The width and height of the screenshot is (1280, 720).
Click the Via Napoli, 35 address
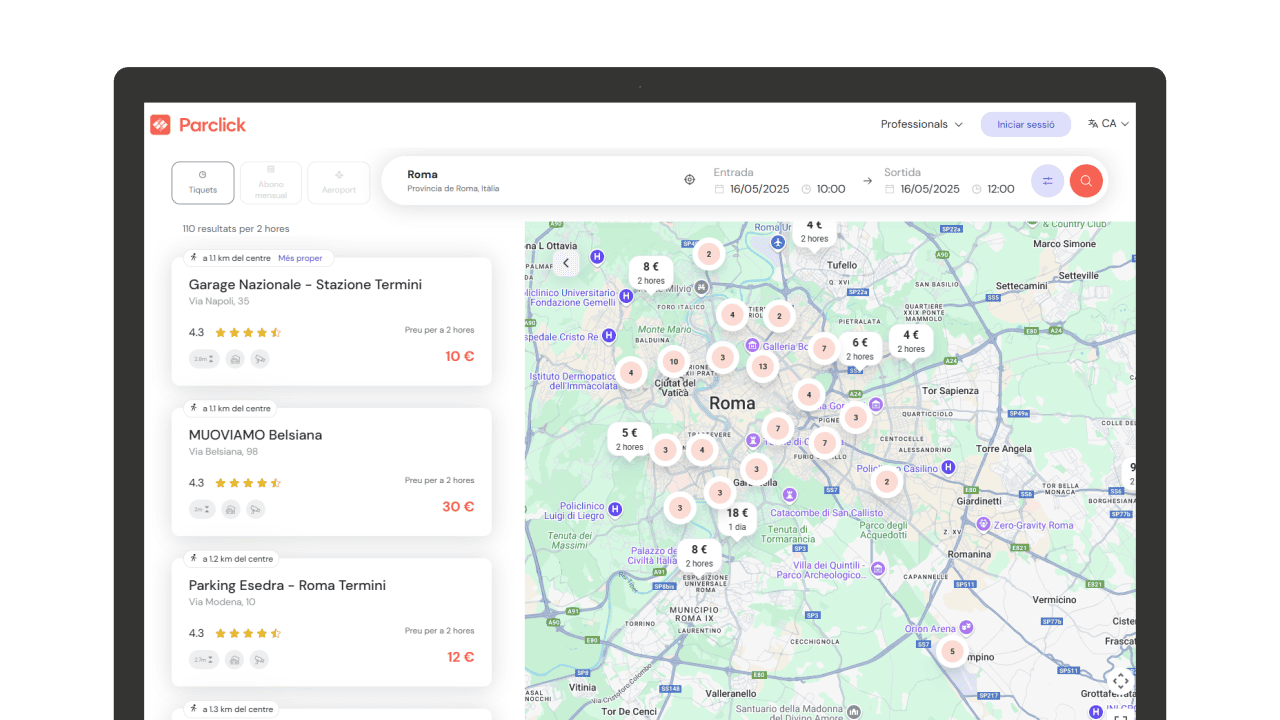(219, 301)
